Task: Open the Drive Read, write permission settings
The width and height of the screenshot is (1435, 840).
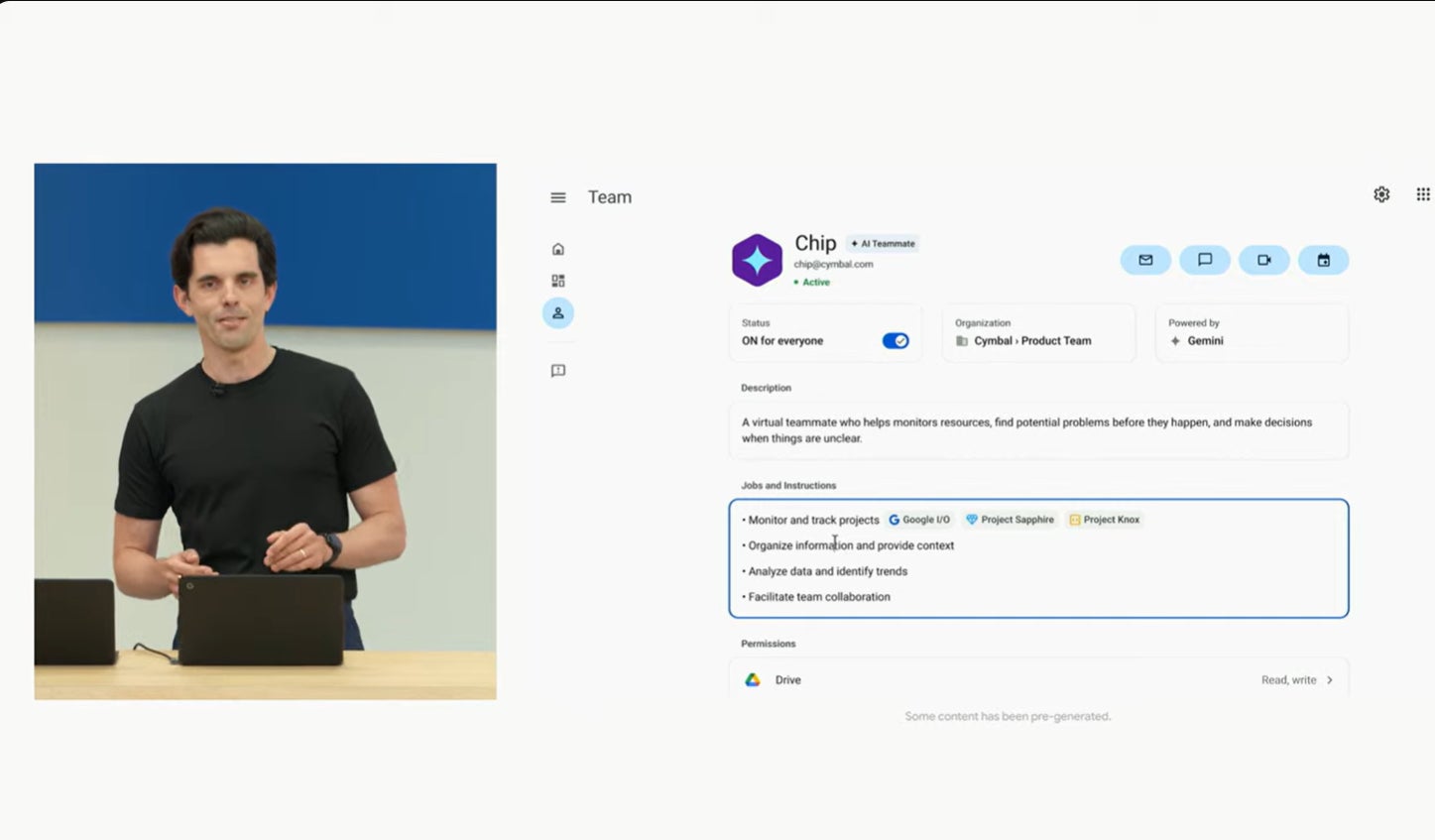Action: [x=1296, y=679]
